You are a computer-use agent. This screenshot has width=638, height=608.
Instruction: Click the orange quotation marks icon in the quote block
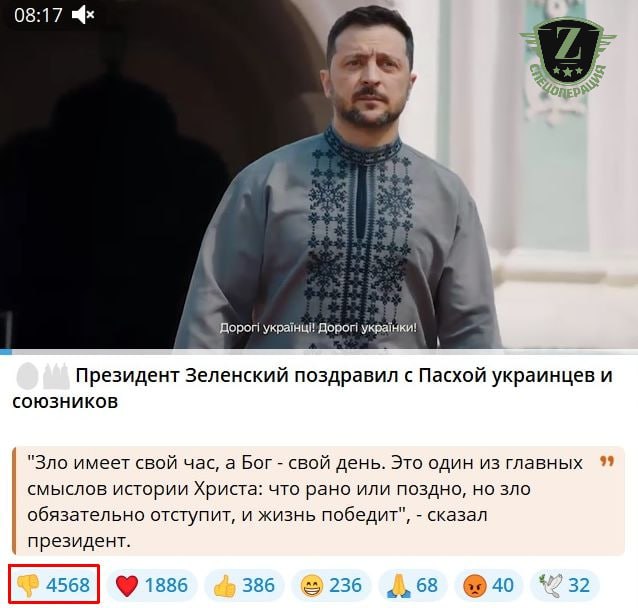pos(607,461)
